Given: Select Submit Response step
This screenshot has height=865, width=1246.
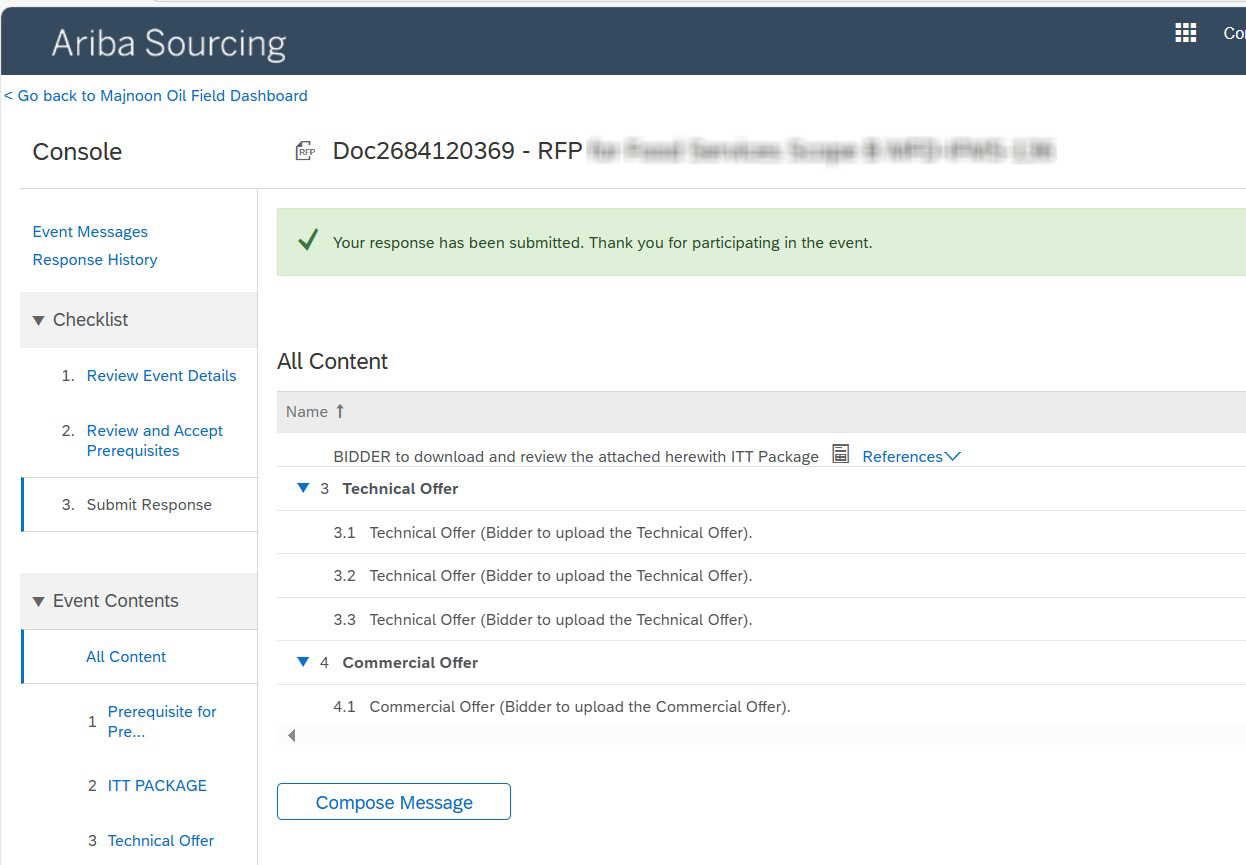Looking at the screenshot, I should click(x=149, y=505).
